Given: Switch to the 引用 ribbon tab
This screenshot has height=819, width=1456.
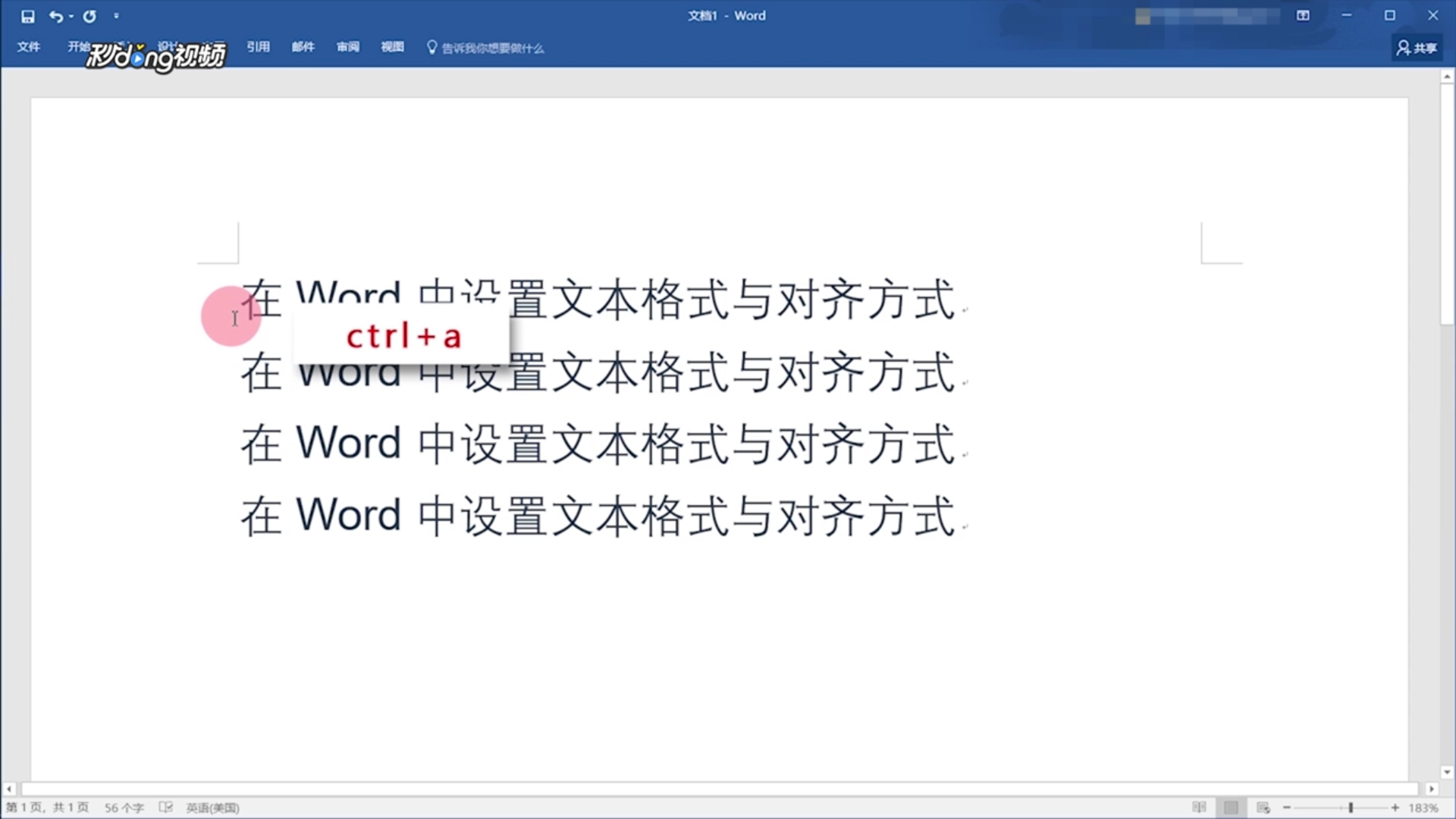Looking at the screenshot, I should point(258,47).
